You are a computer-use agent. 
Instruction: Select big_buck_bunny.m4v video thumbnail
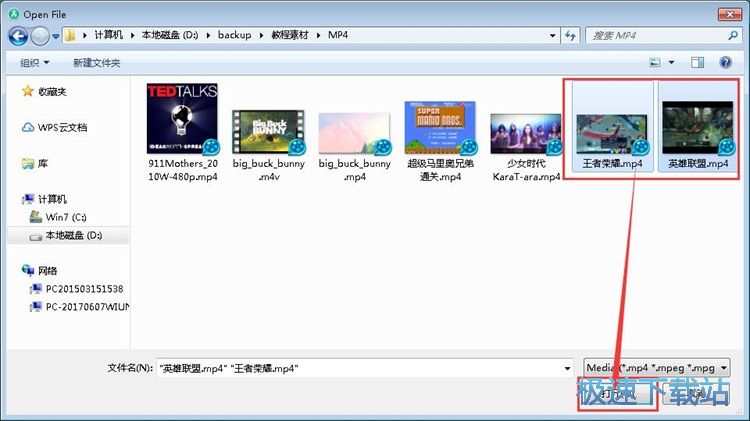pos(268,132)
